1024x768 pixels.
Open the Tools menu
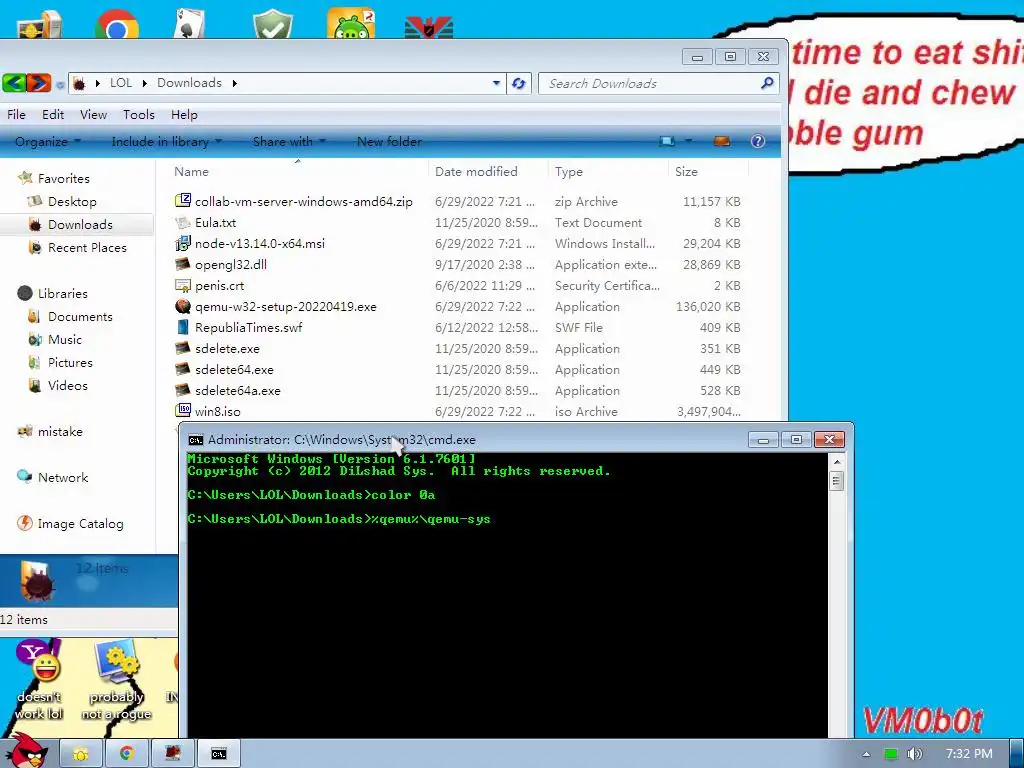point(138,114)
